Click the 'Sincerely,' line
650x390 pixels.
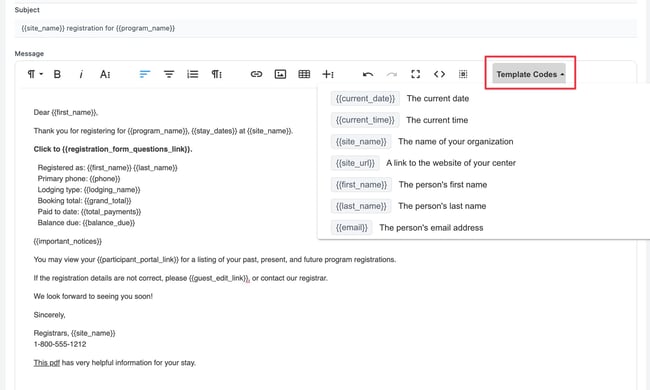coord(49,315)
